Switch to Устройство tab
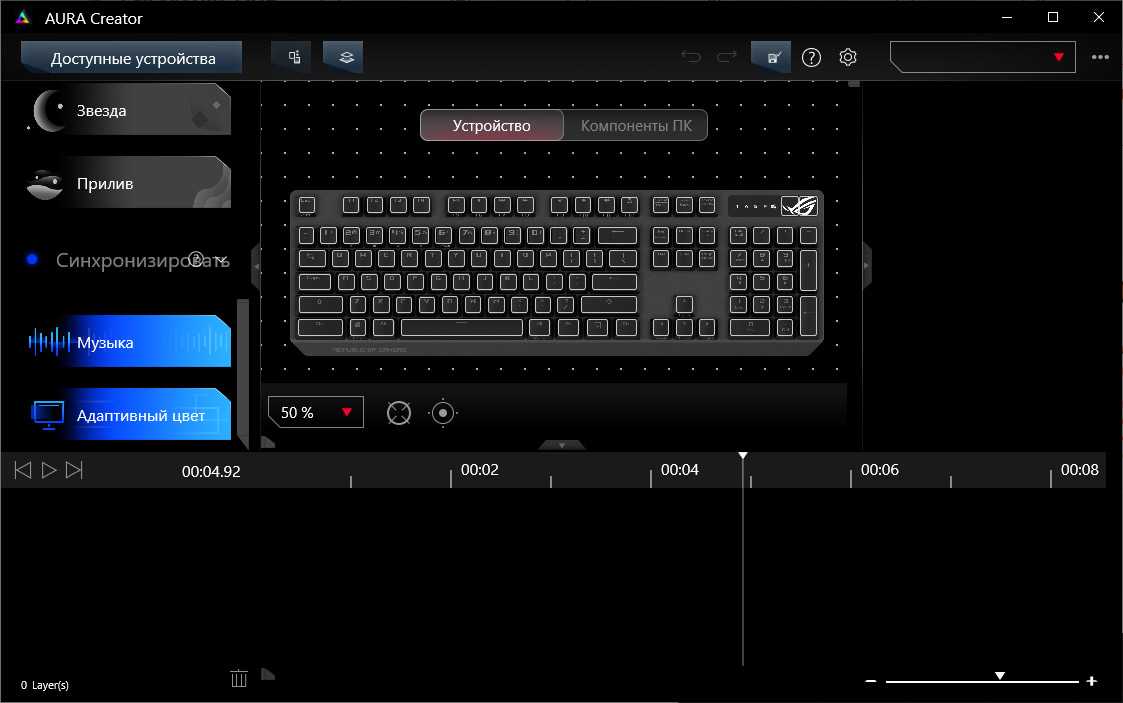1123x703 pixels. [491, 126]
